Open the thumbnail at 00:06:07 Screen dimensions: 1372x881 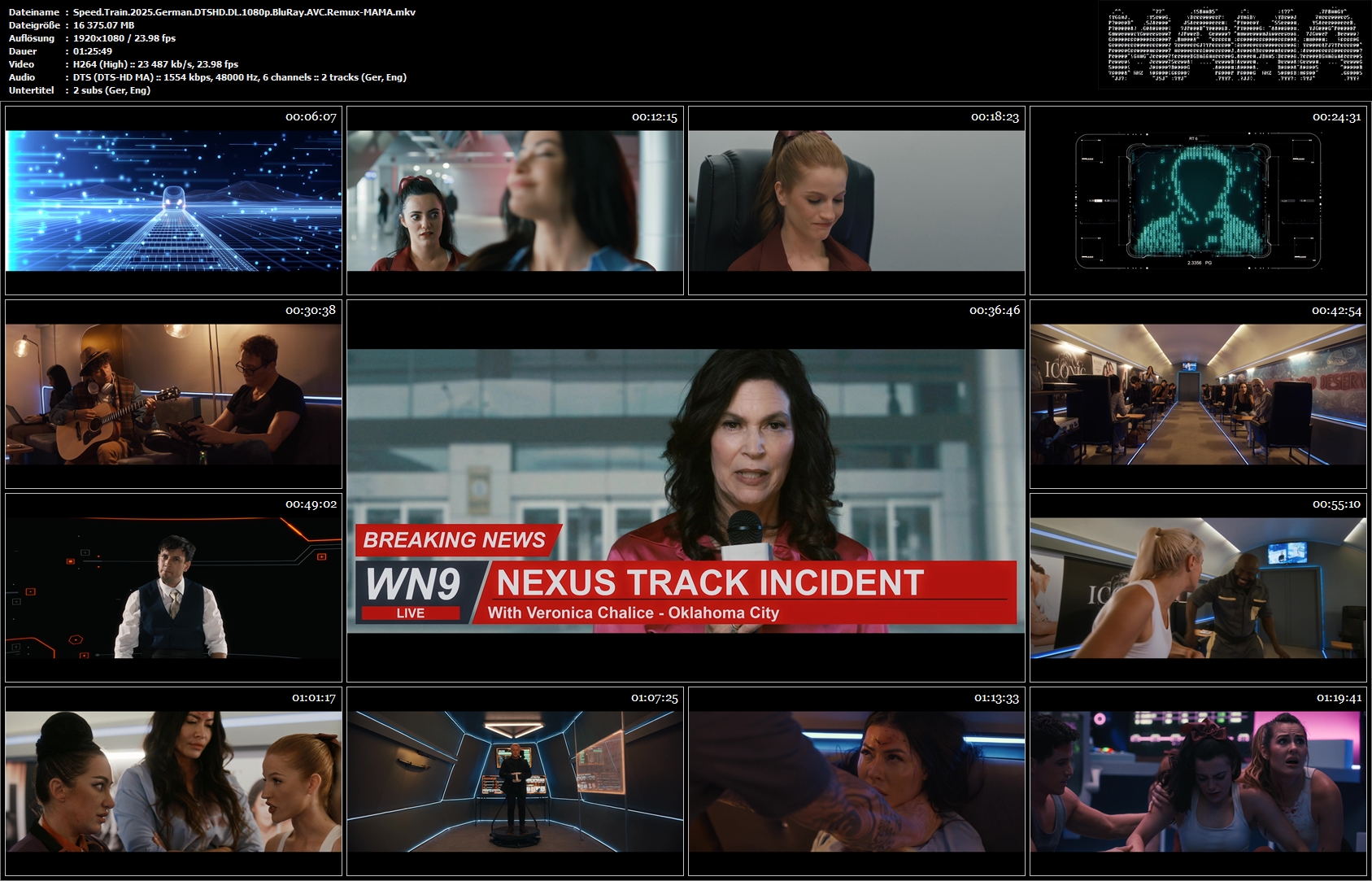coord(173,200)
